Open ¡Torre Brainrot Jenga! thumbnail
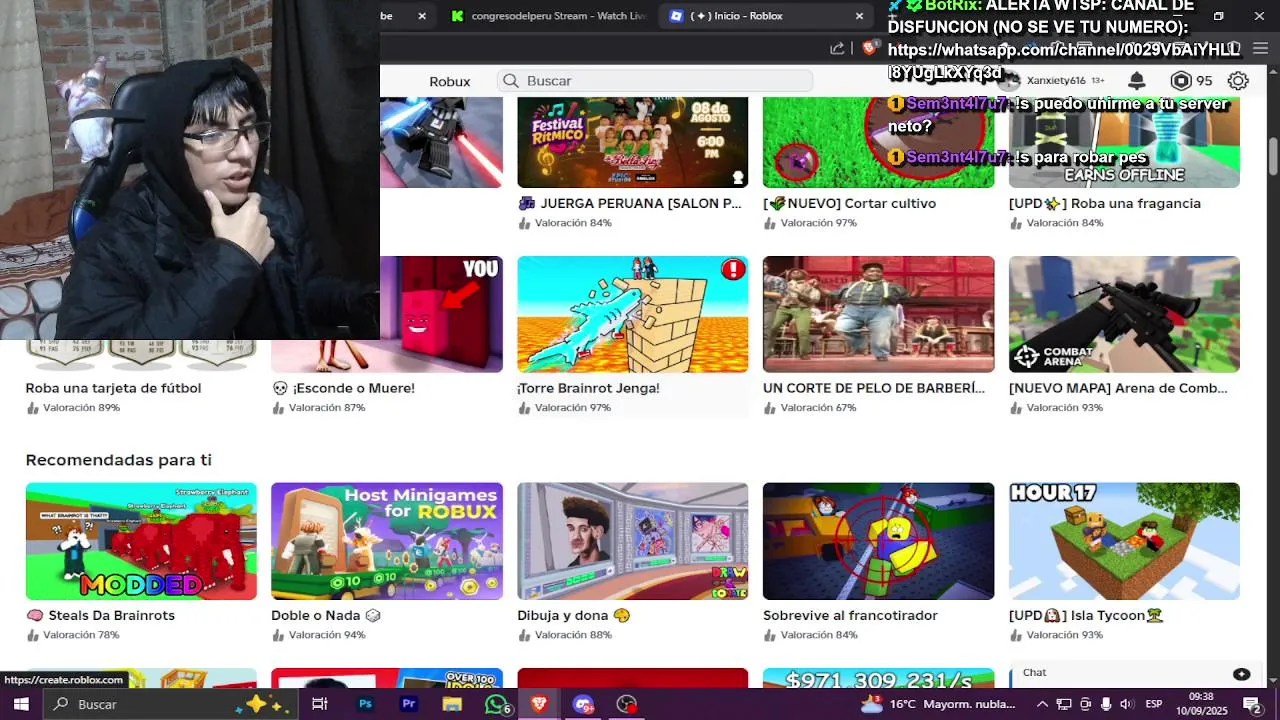The width and height of the screenshot is (1280, 720). tap(632, 314)
